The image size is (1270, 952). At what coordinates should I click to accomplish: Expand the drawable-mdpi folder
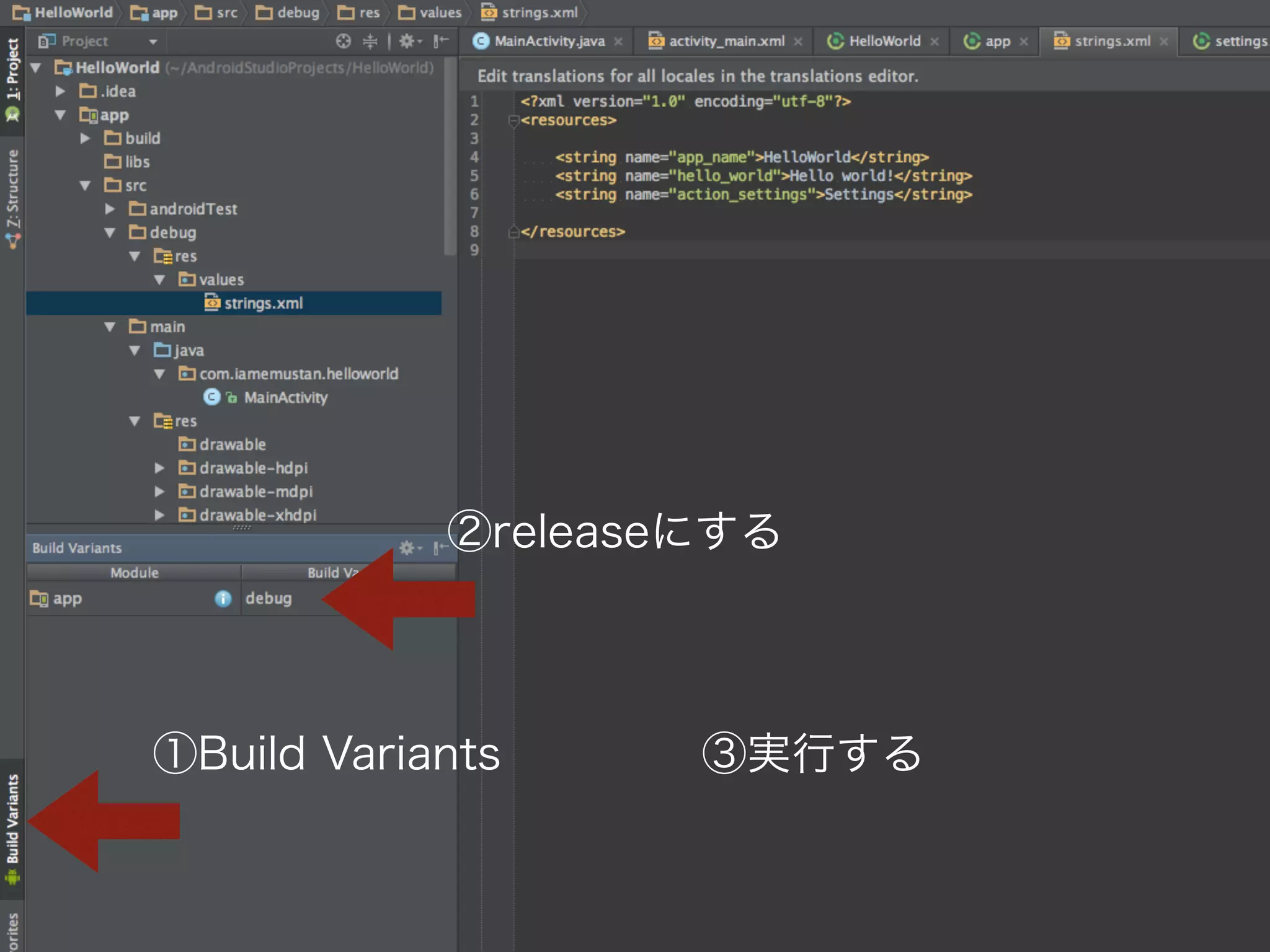(159, 491)
